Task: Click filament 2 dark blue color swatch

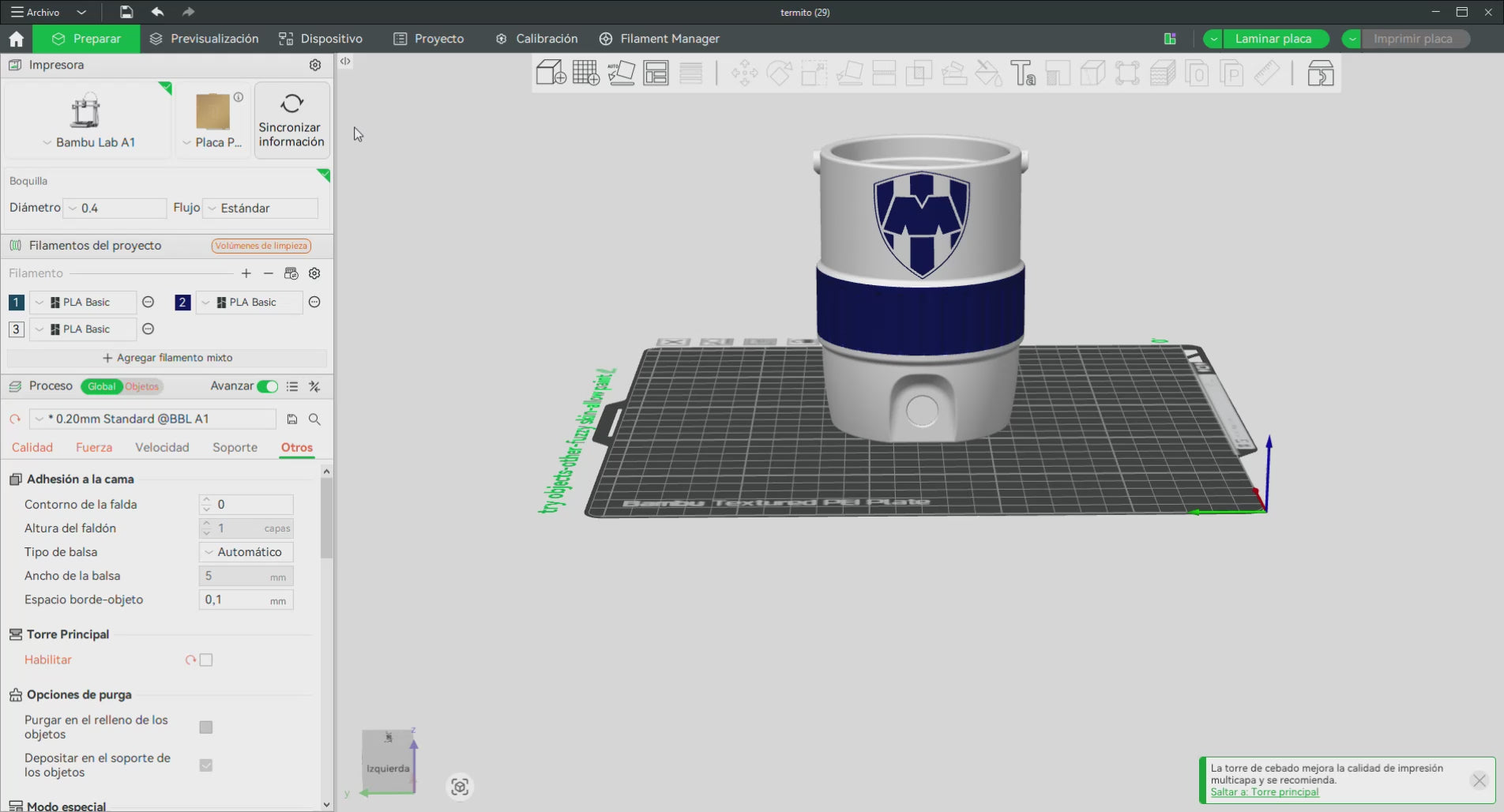Action: pyautogui.click(x=182, y=303)
